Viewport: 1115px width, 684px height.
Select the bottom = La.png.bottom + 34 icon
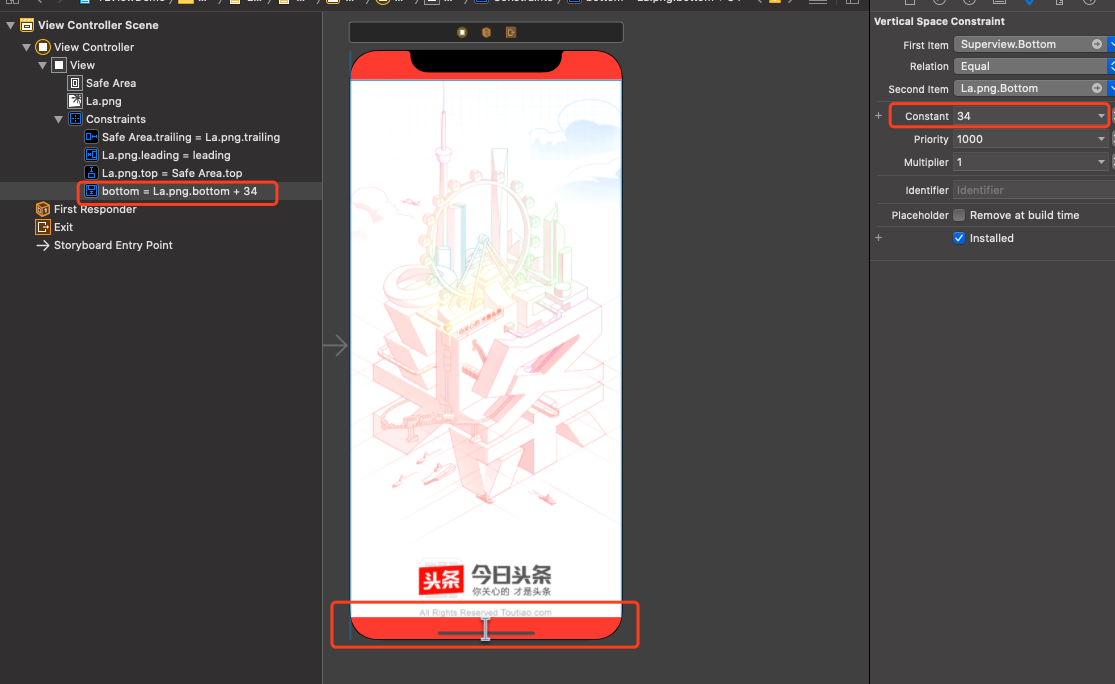[x=91, y=191]
